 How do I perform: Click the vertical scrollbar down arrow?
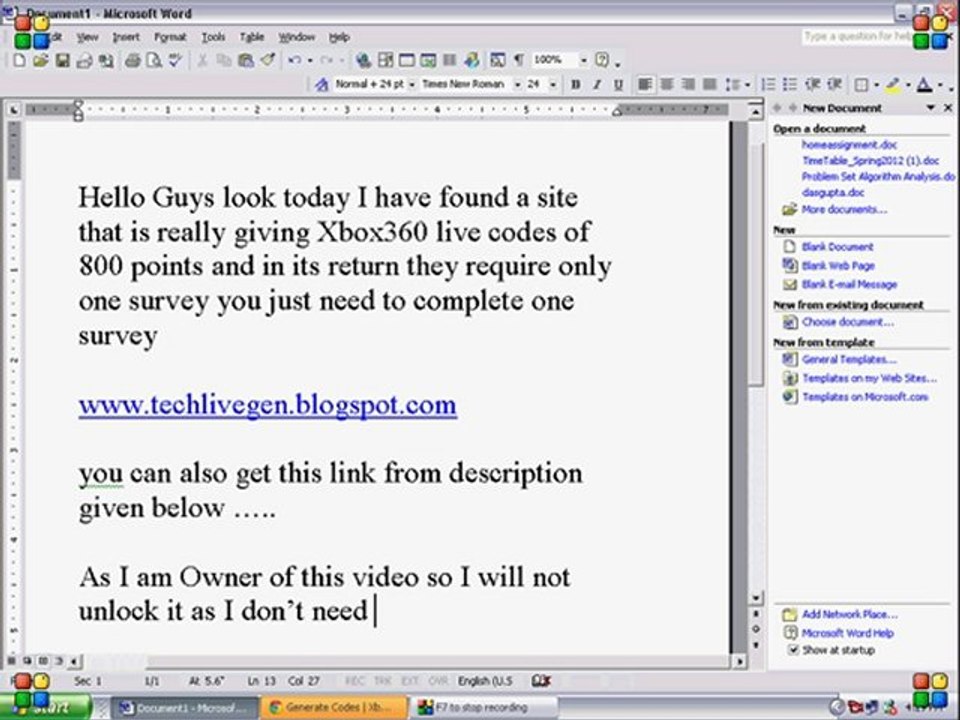(756, 598)
